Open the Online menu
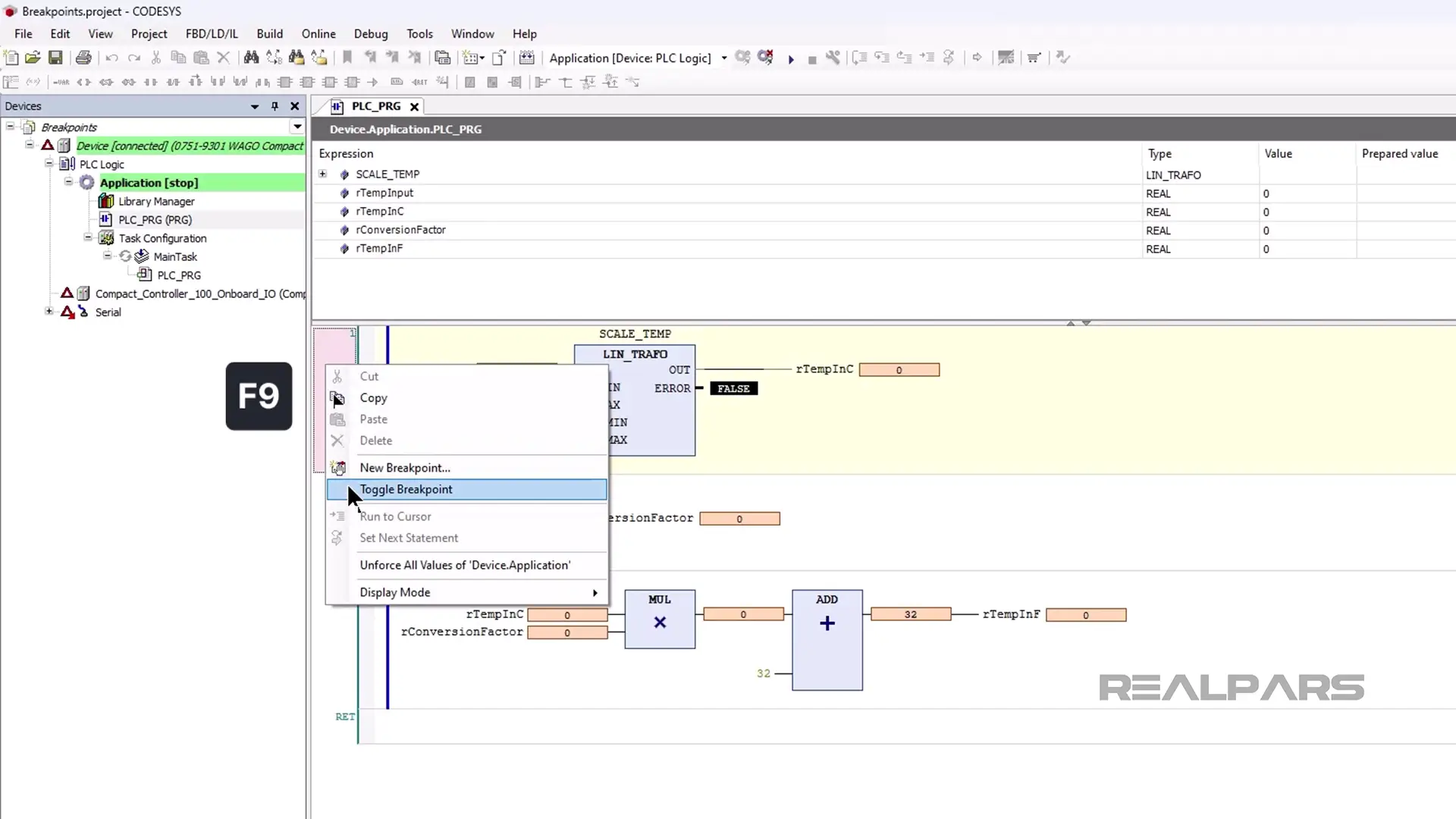Image resolution: width=1456 pixels, height=819 pixels. tap(318, 34)
